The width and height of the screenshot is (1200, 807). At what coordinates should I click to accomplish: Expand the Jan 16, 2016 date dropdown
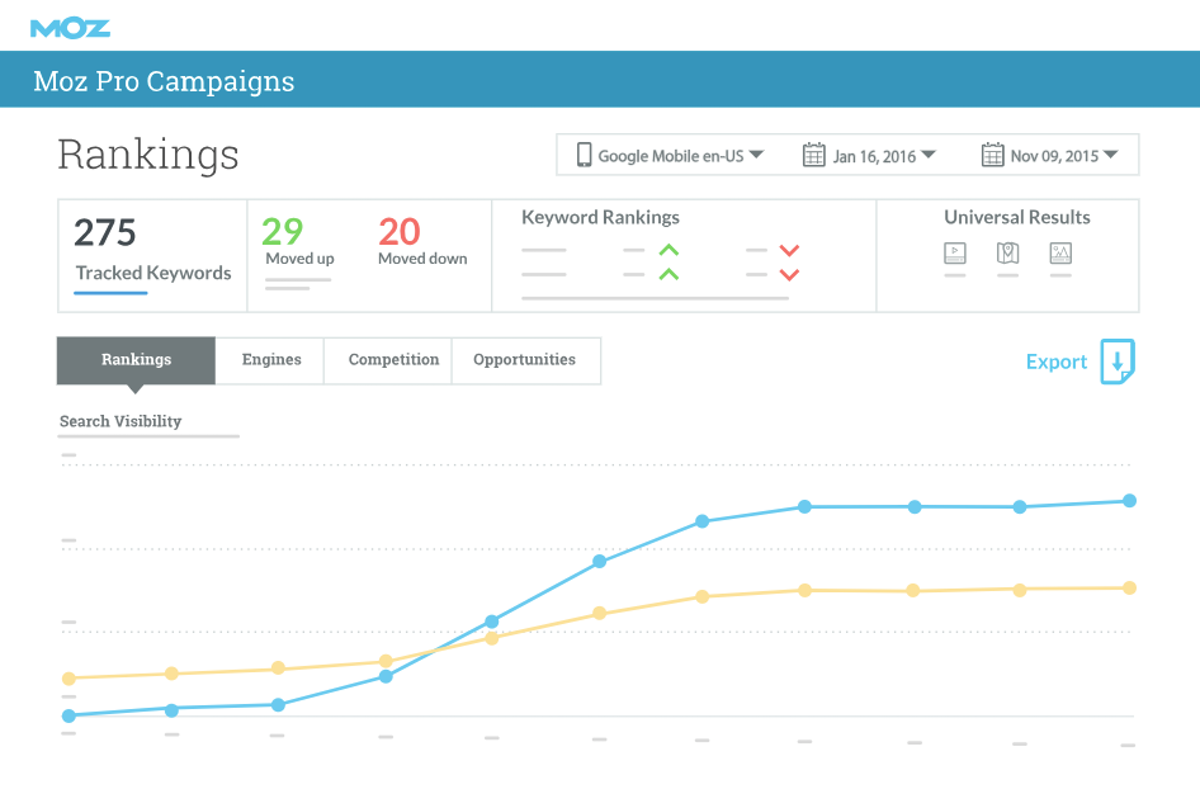[929, 154]
